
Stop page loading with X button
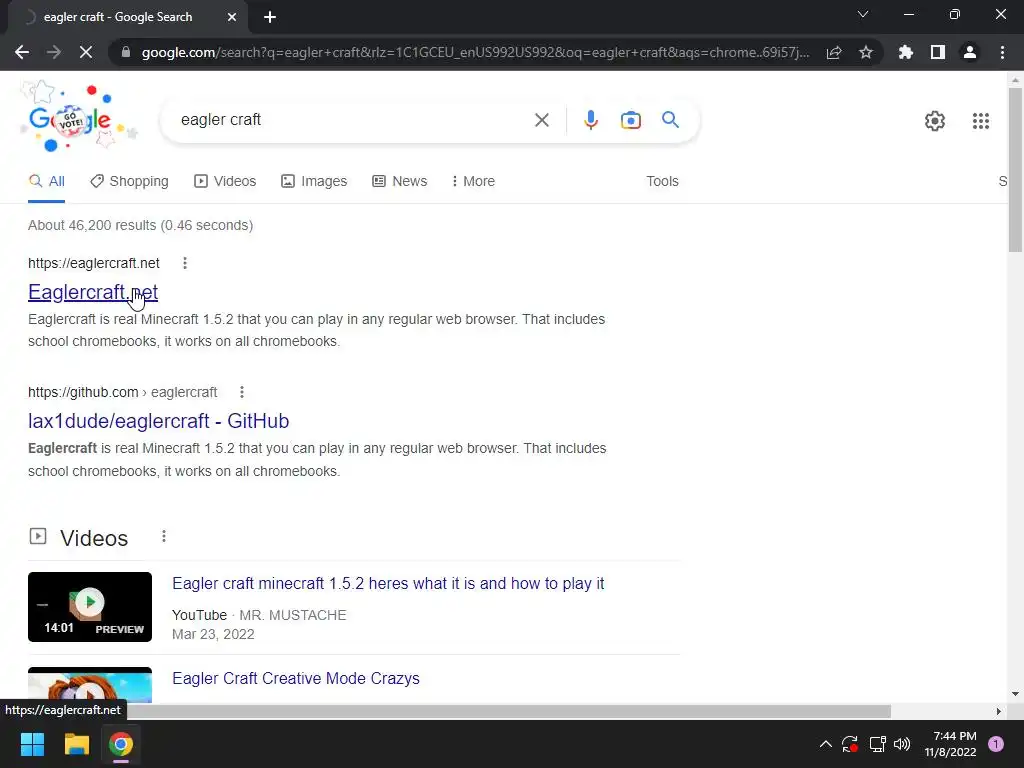pos(86,52)
